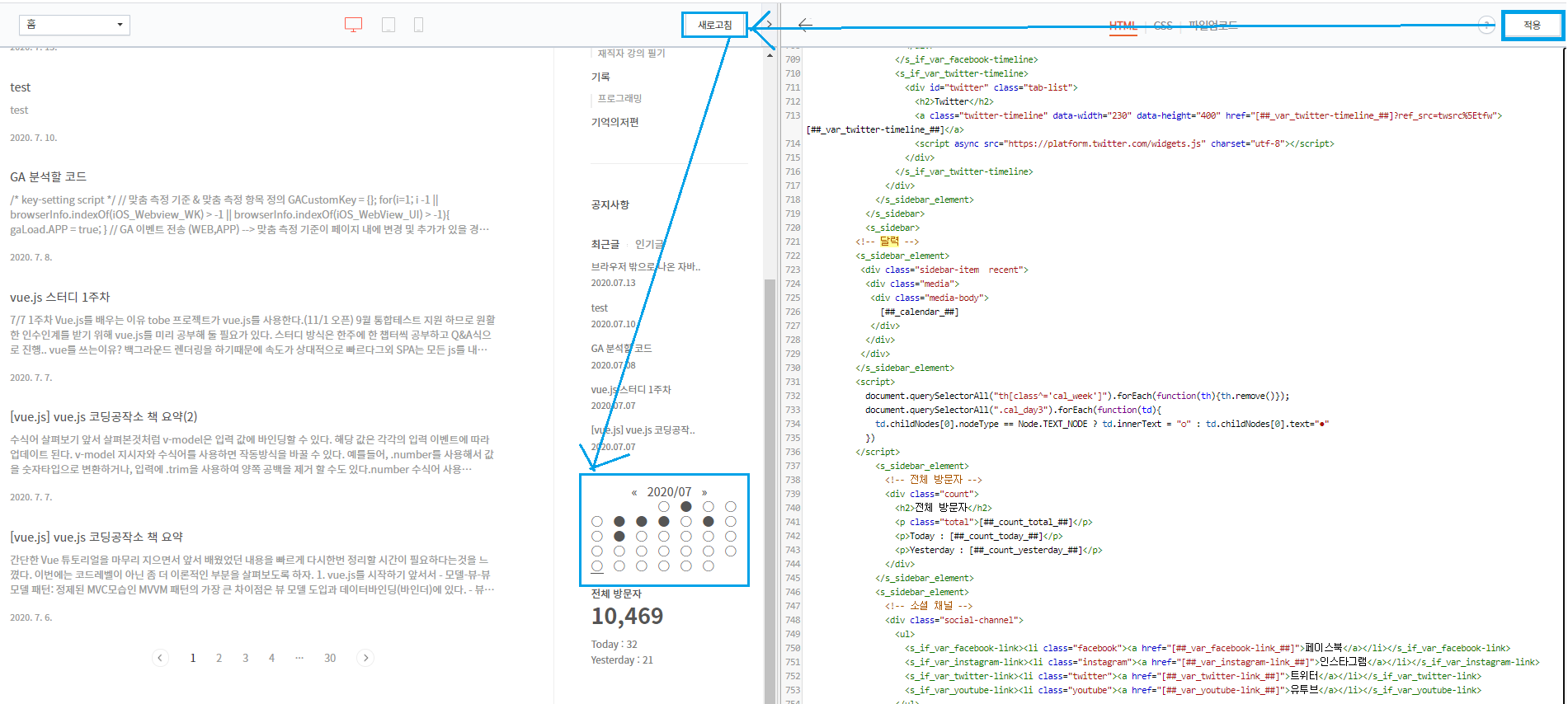The image size is (1568, 704).
Task: Open the help question mark icon
Action: tap(1486, 25)
